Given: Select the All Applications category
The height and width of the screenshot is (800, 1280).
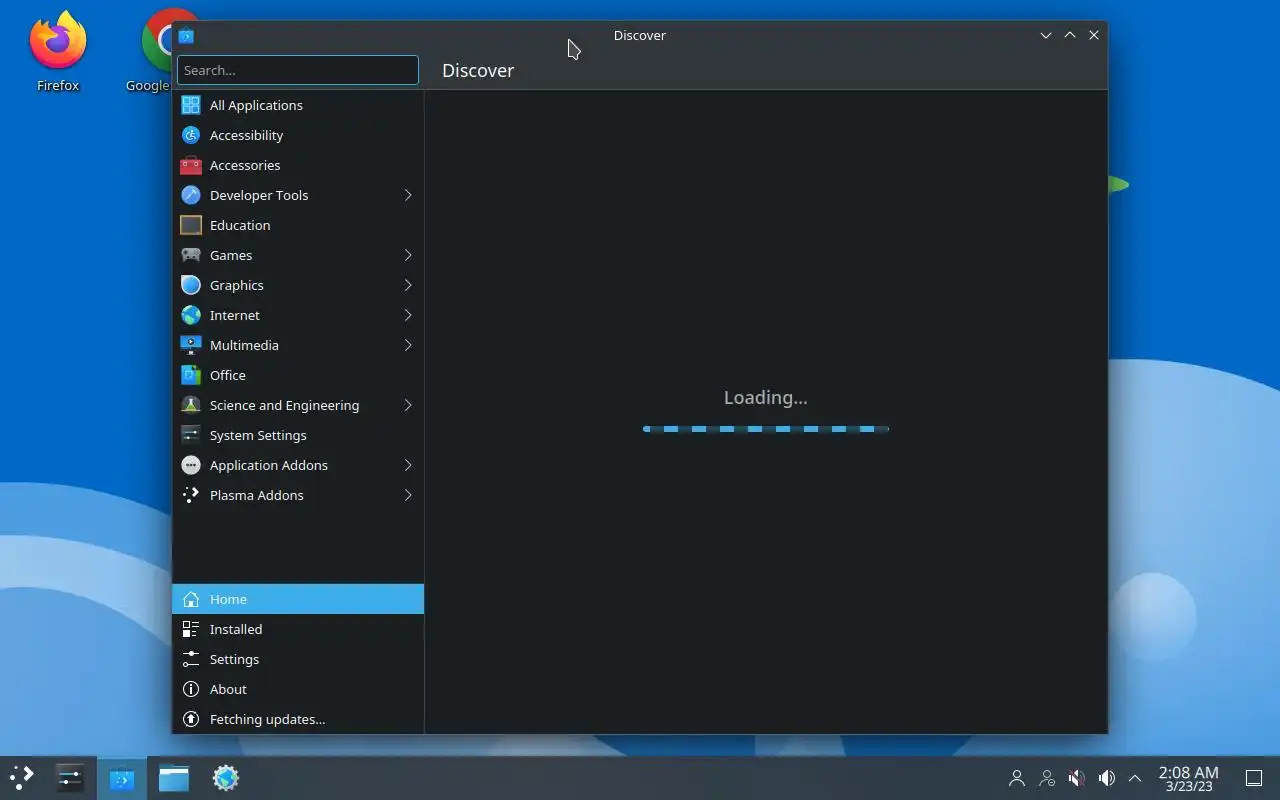Looking at the screenshot, I should pos(298,105).
